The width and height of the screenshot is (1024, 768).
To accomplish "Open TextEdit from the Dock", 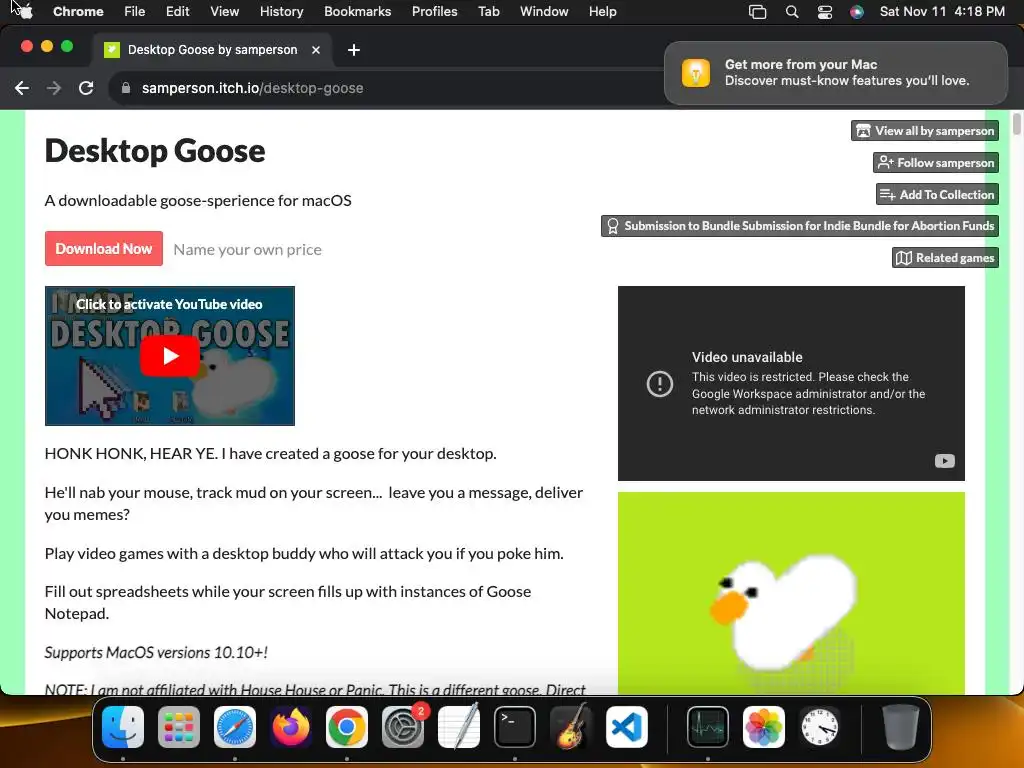I will pos(458,727).
